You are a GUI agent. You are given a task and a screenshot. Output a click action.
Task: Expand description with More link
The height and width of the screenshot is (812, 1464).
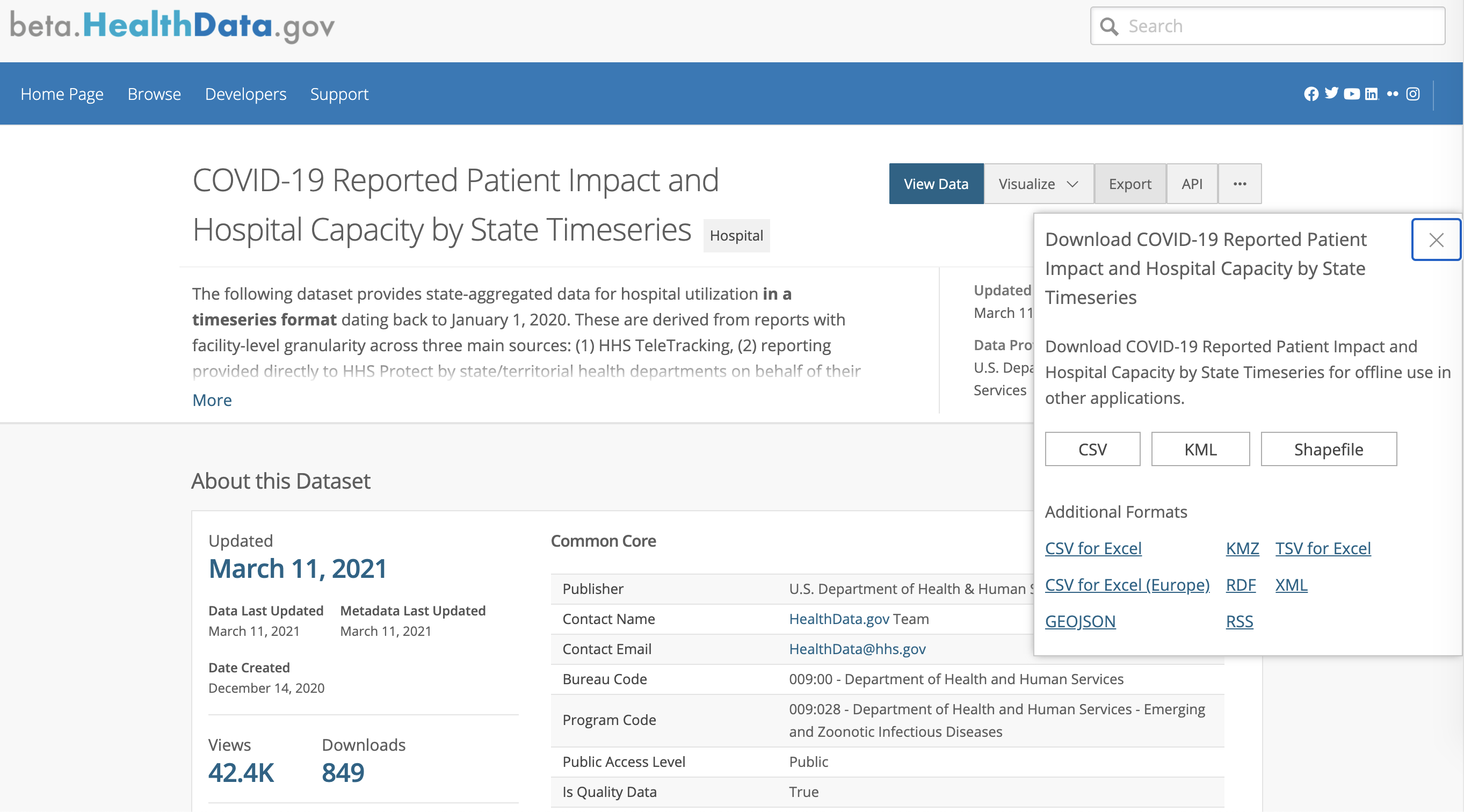coord(212,400)
